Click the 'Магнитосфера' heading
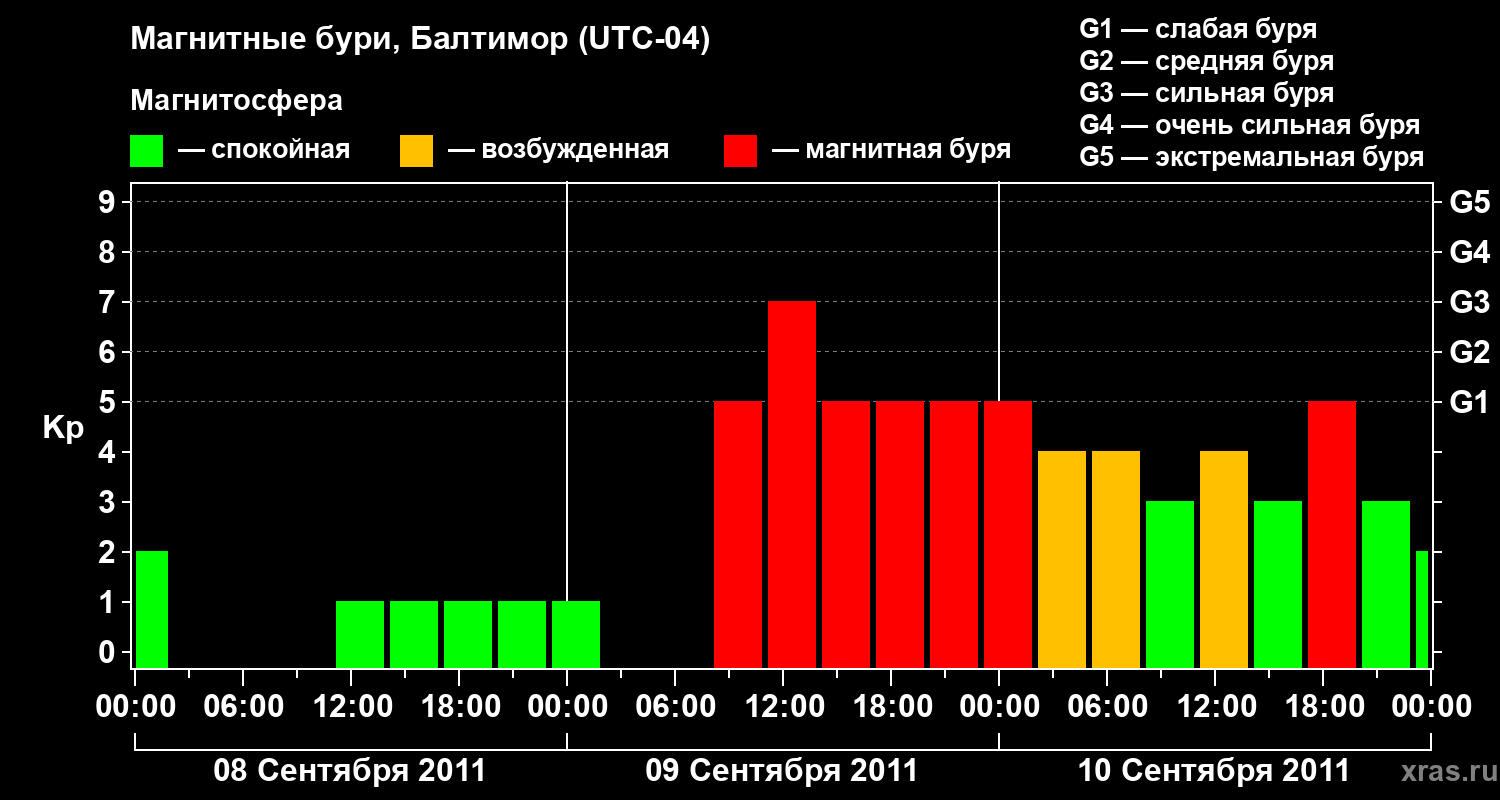Image resolution: width=1500 pixels, height=800 pixels. coord(237,101)
